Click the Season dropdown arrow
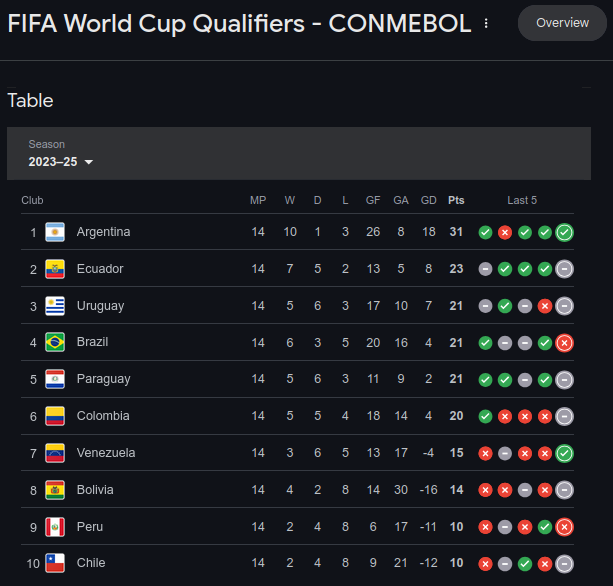 tap(89, 162)
